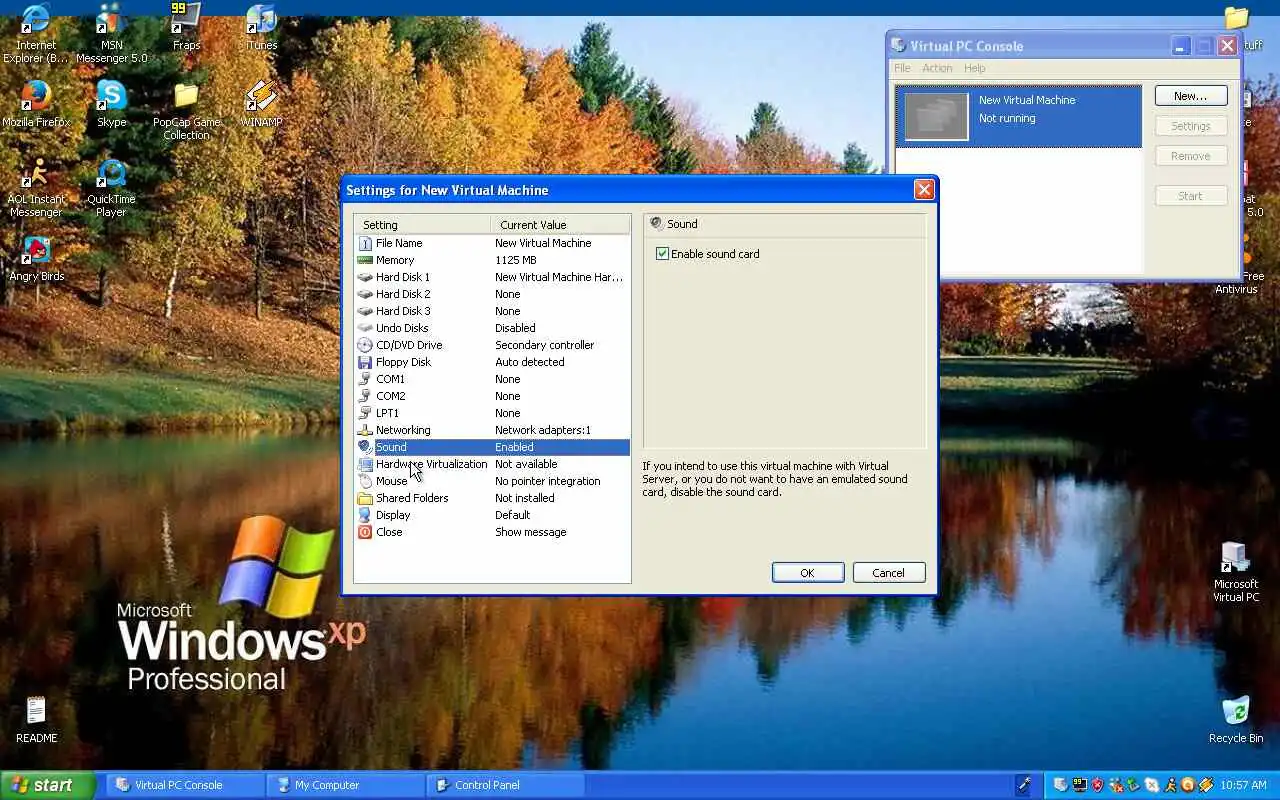1280x800 pixels.
Task: Select New Virtual Machine thumbnail in Console
Action: point(937,117)
